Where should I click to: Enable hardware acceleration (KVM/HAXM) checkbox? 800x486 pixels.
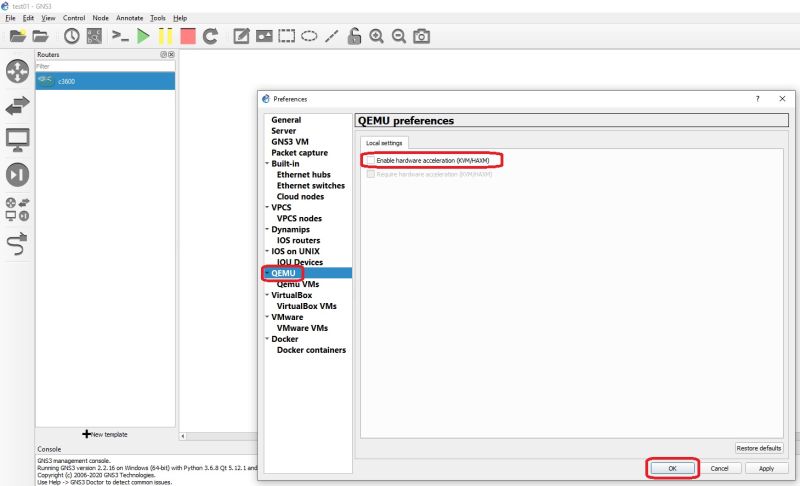click(371, 160)
